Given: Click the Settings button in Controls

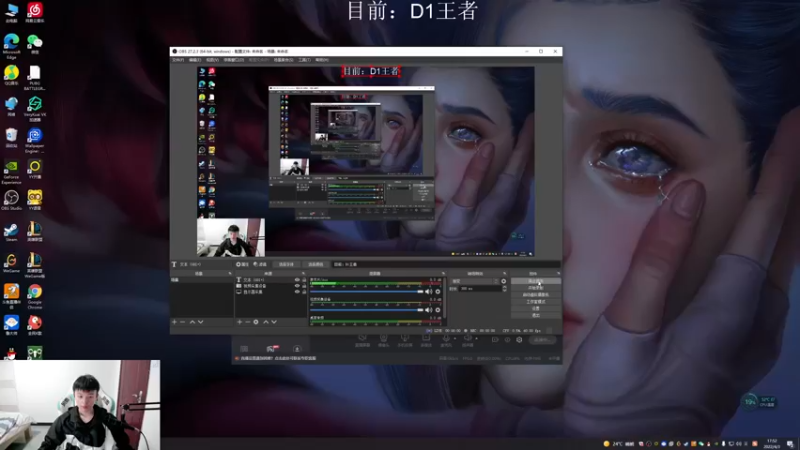Looking at the screenshot, I should (536, 309).
